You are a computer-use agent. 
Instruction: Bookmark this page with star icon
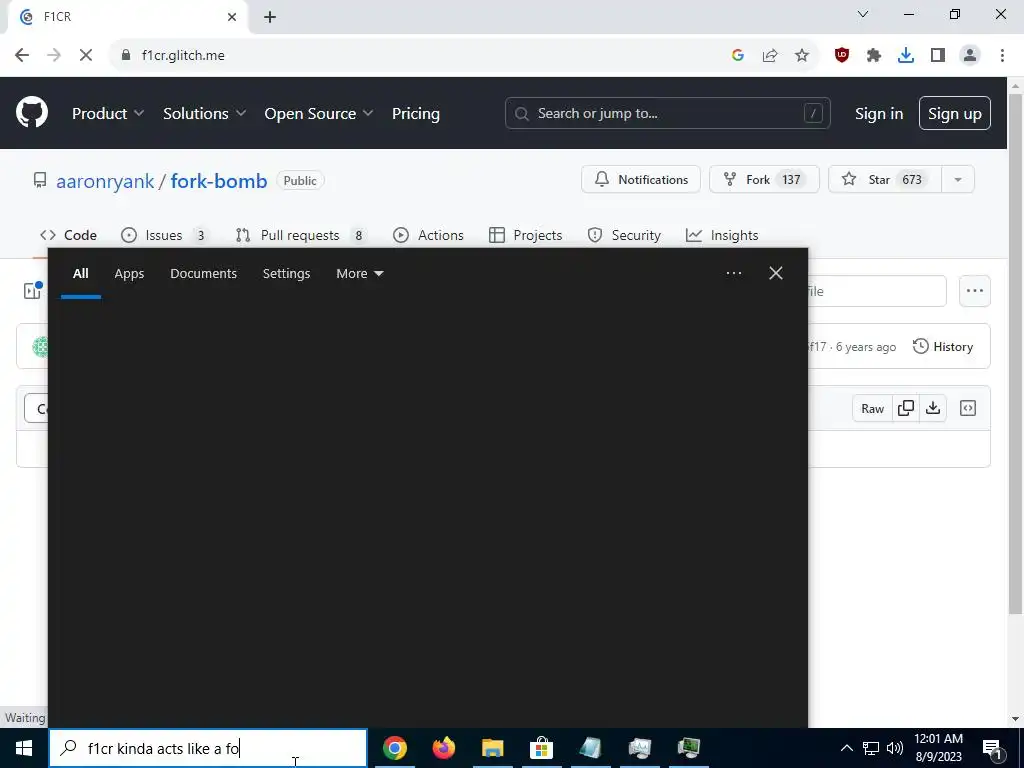coord(802,56)
